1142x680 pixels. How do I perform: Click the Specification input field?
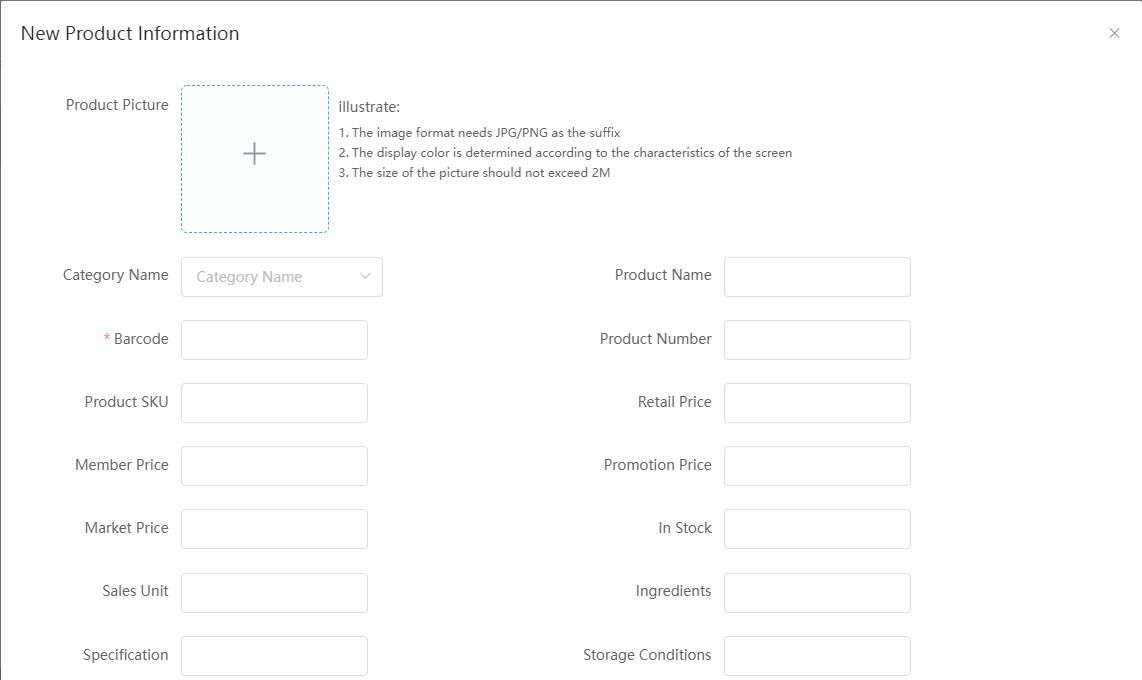point(274,656)
